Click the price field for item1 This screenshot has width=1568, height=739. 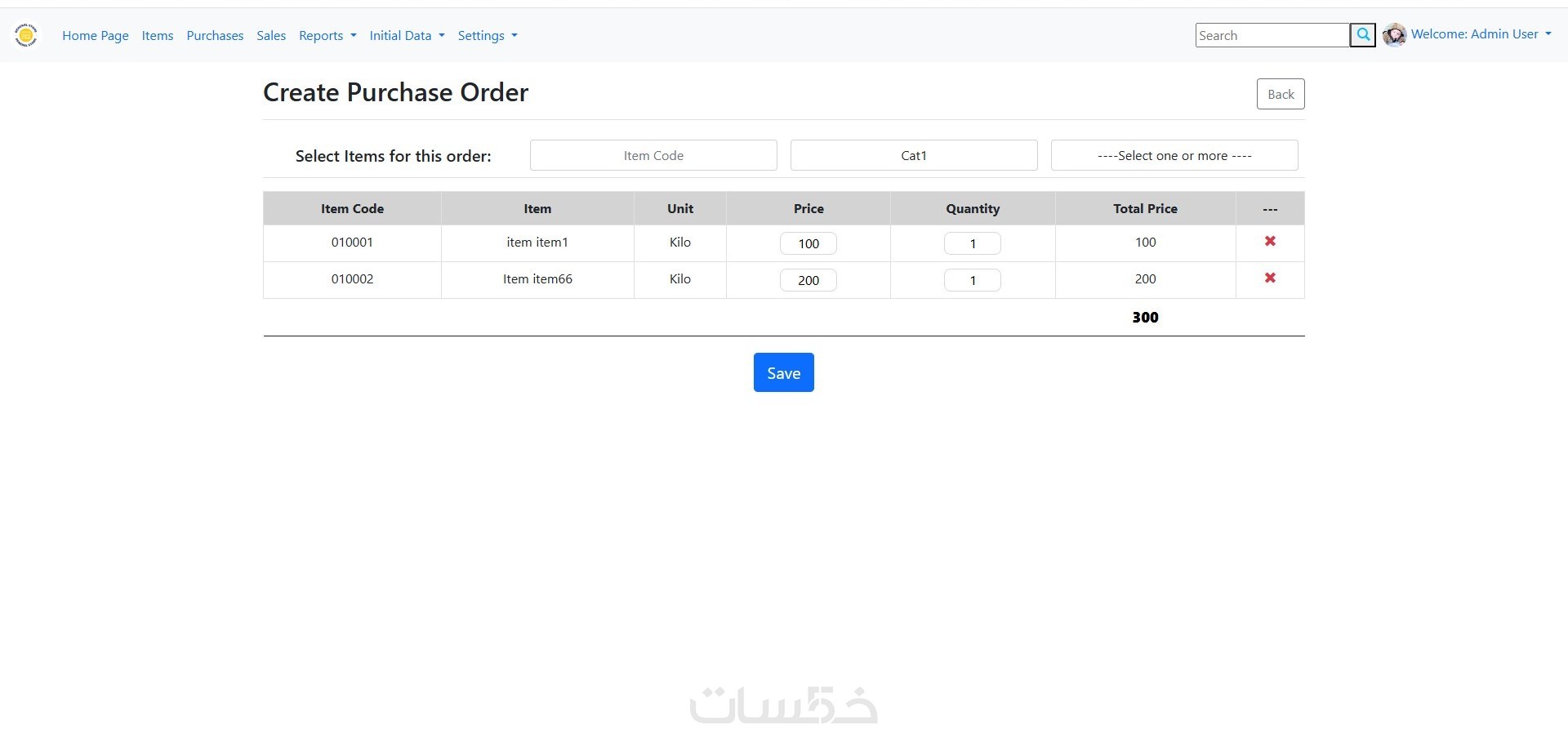[808, 243]
